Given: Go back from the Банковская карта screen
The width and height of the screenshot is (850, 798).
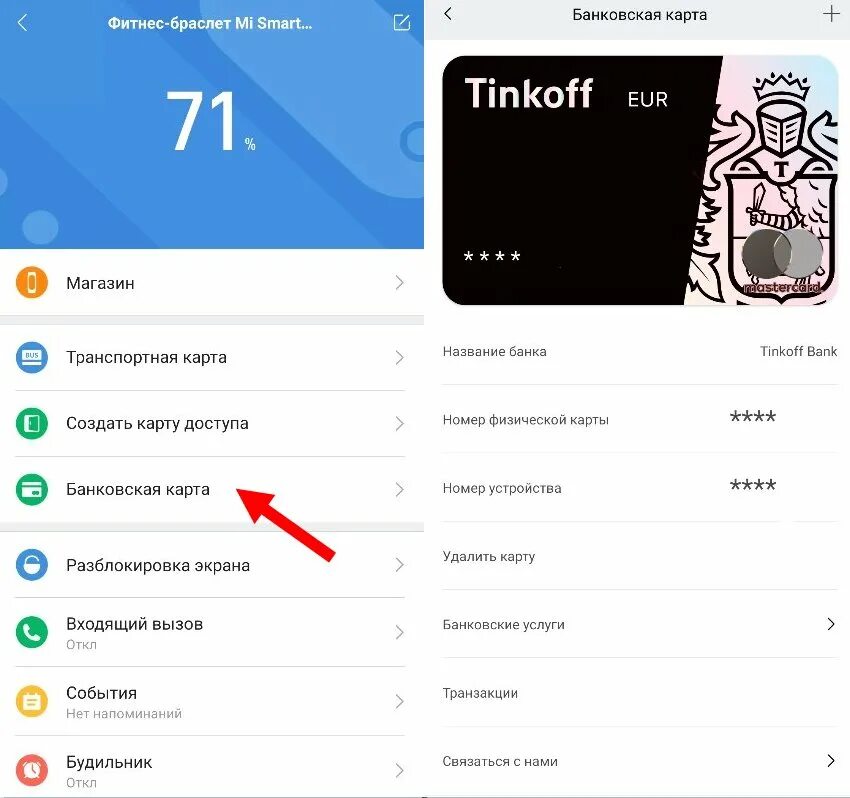Looking at the screenshot, I should 448,14.
